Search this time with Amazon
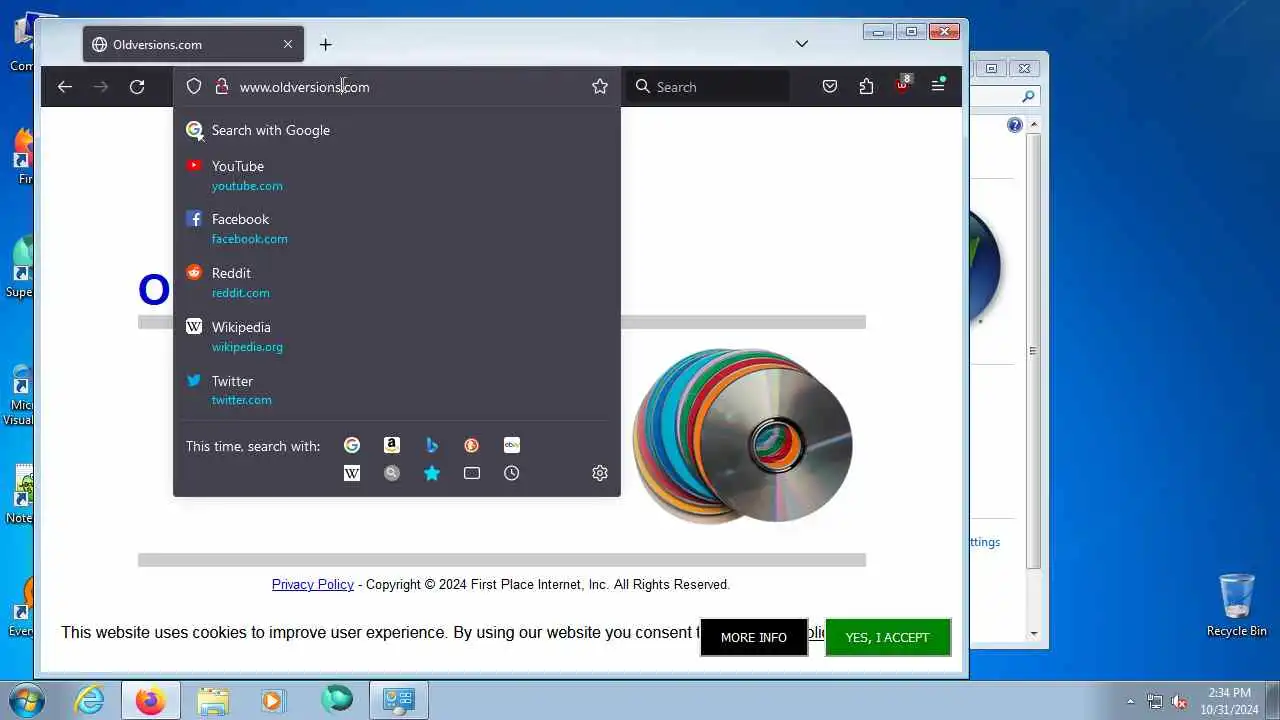The width and height of the screenshot is (1280, 720). tap(392, 445)
